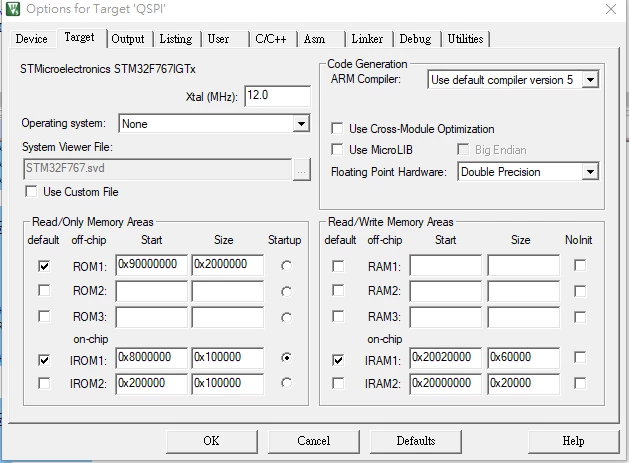Tick the Use Custom File checkbox
This screenshot has height=463, width=629.
click(31, 191)
